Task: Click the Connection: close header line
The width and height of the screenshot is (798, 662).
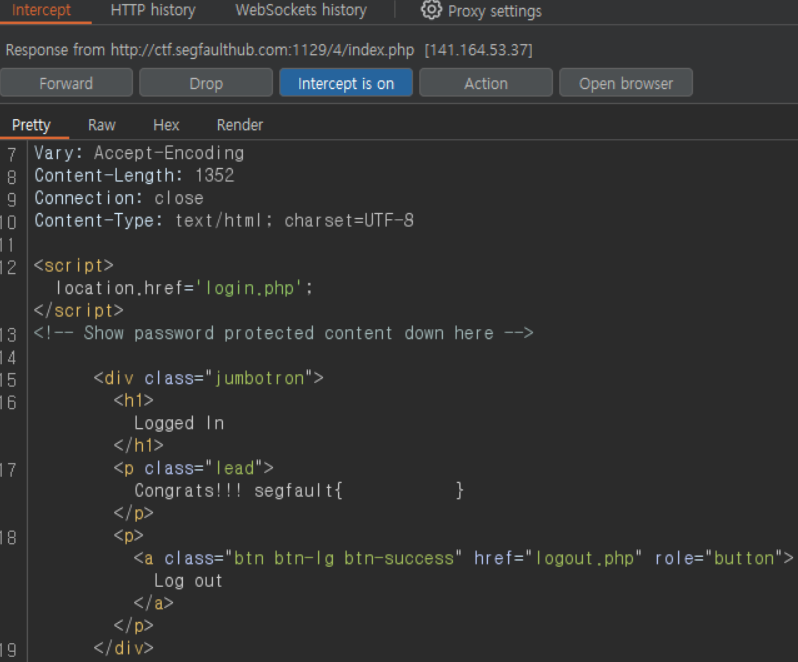Action: [119, 198]
